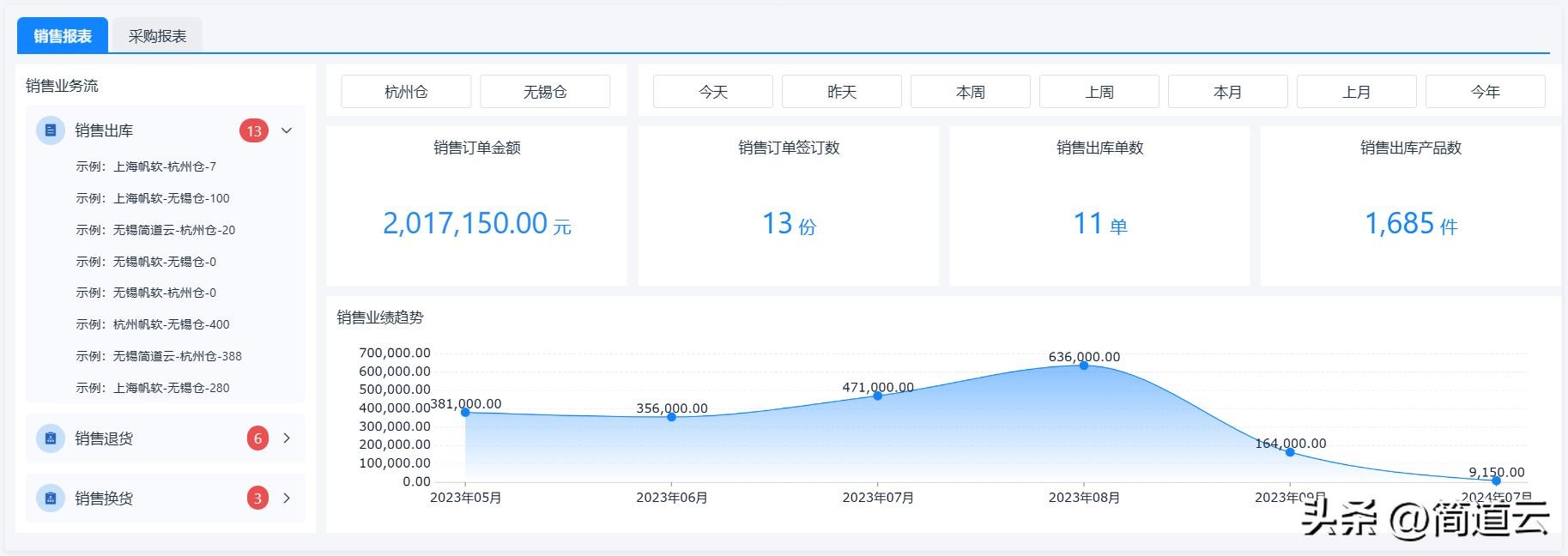Expand 销售退货 using its arrow
This screenshot has width=1568, height=556.
point(287,438)
